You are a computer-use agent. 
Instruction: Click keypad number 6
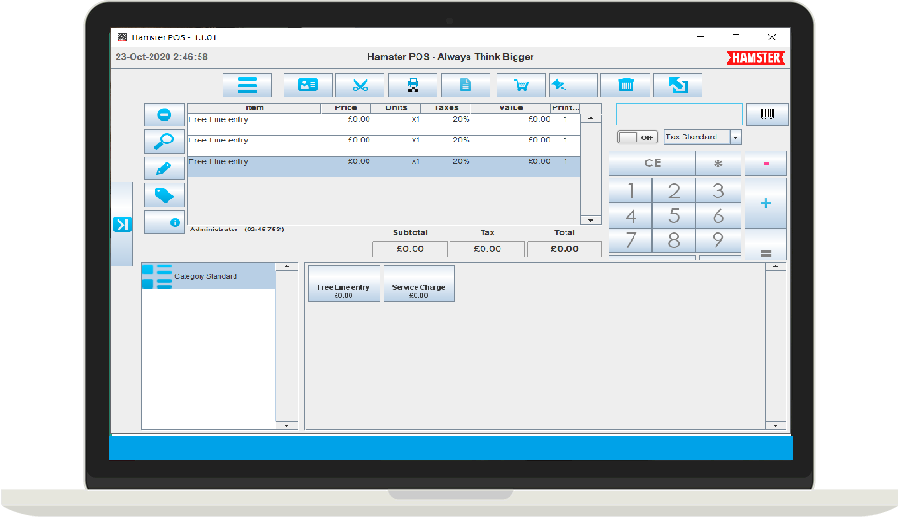point(718,216)
